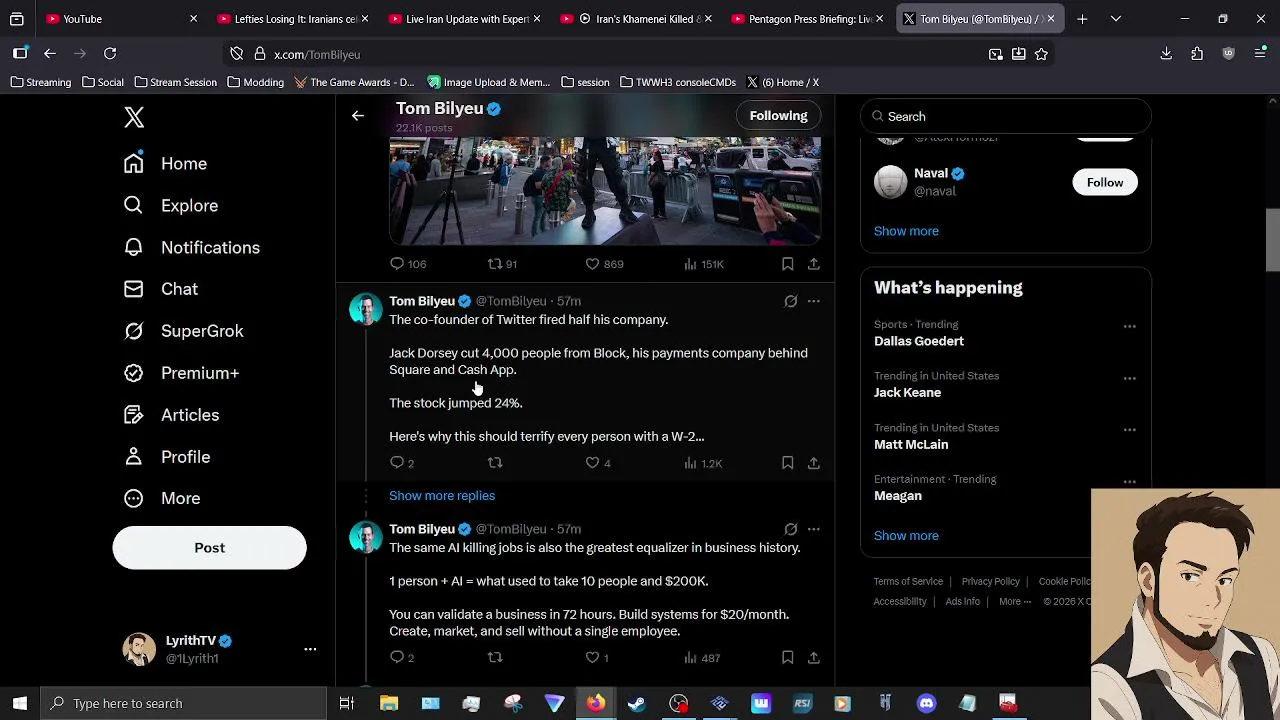Open more options on the Jack Dorsey post

point(813,301)
